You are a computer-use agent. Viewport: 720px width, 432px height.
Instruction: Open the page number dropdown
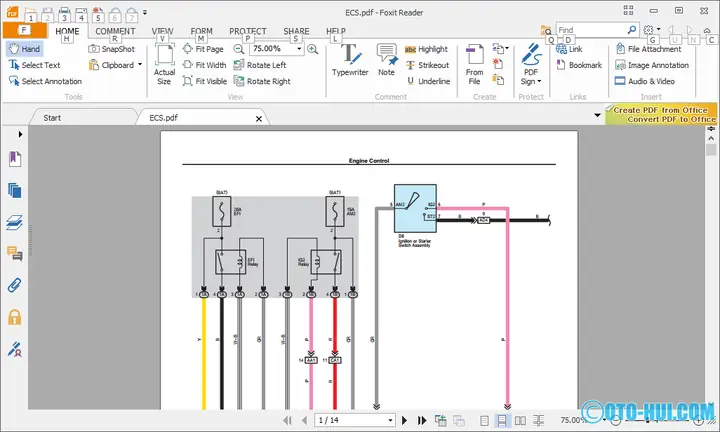pos(390,420)
